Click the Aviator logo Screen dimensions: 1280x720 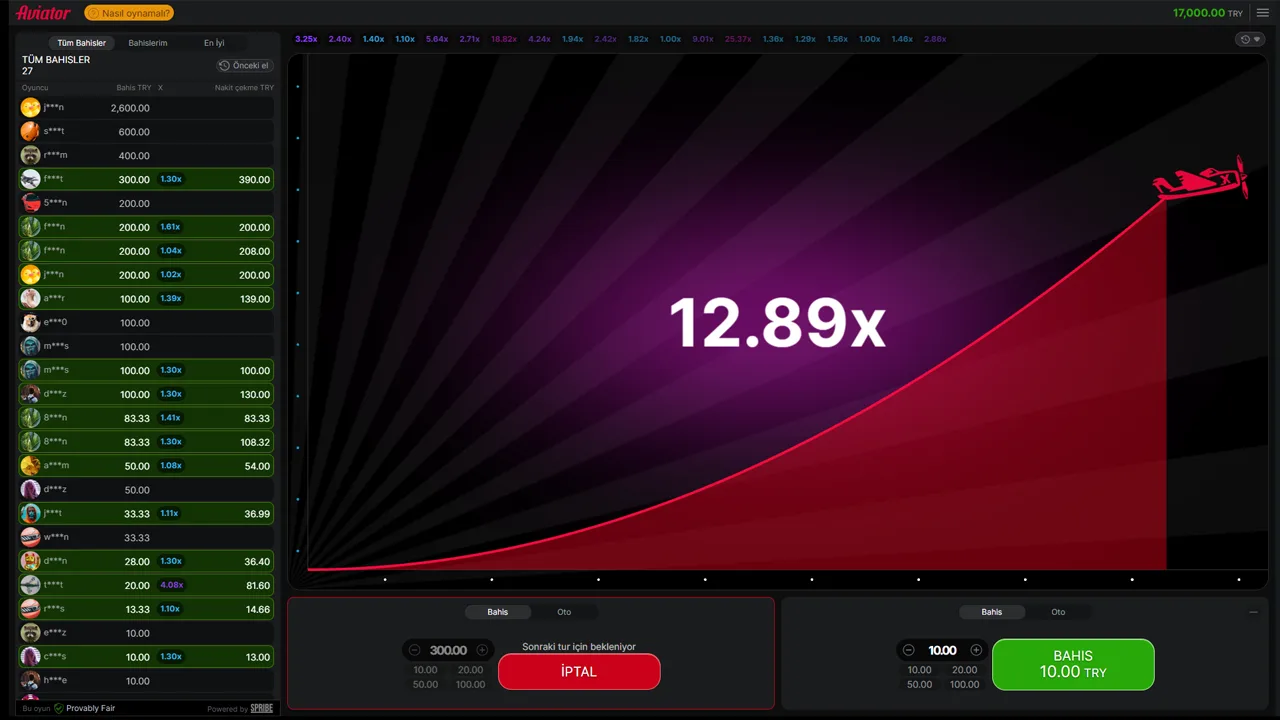[43, 13]
